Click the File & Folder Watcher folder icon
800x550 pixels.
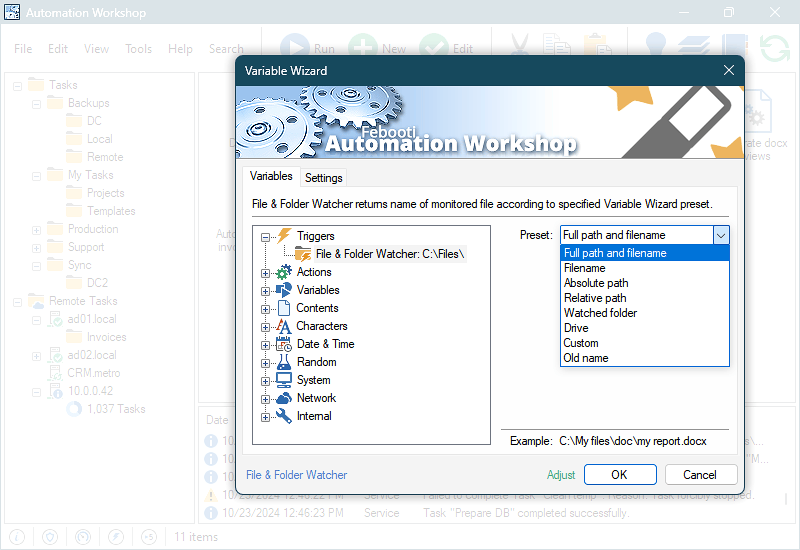point(303,254)
